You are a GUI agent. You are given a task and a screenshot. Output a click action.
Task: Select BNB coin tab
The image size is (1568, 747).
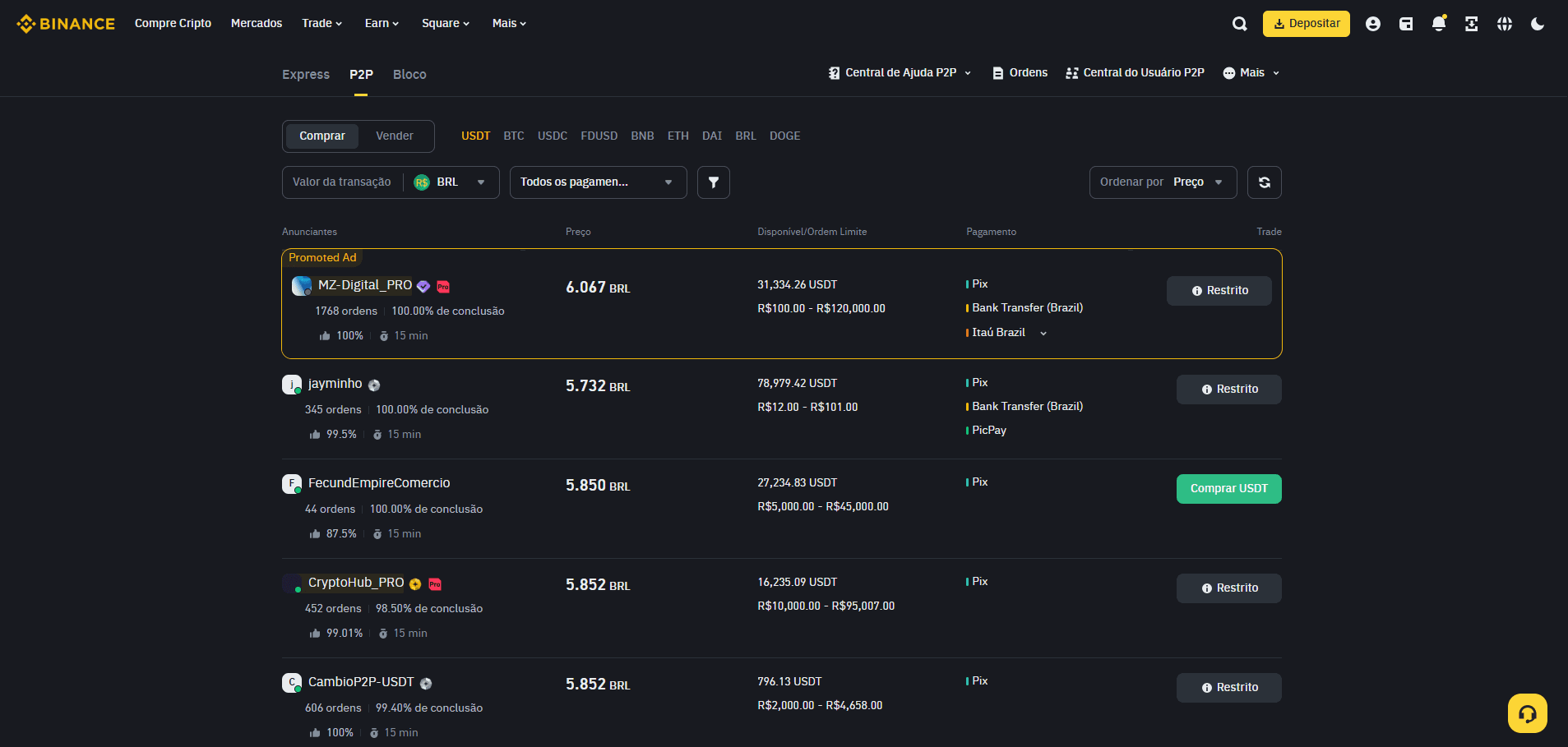pyautogui.click(x=642, y=136)
